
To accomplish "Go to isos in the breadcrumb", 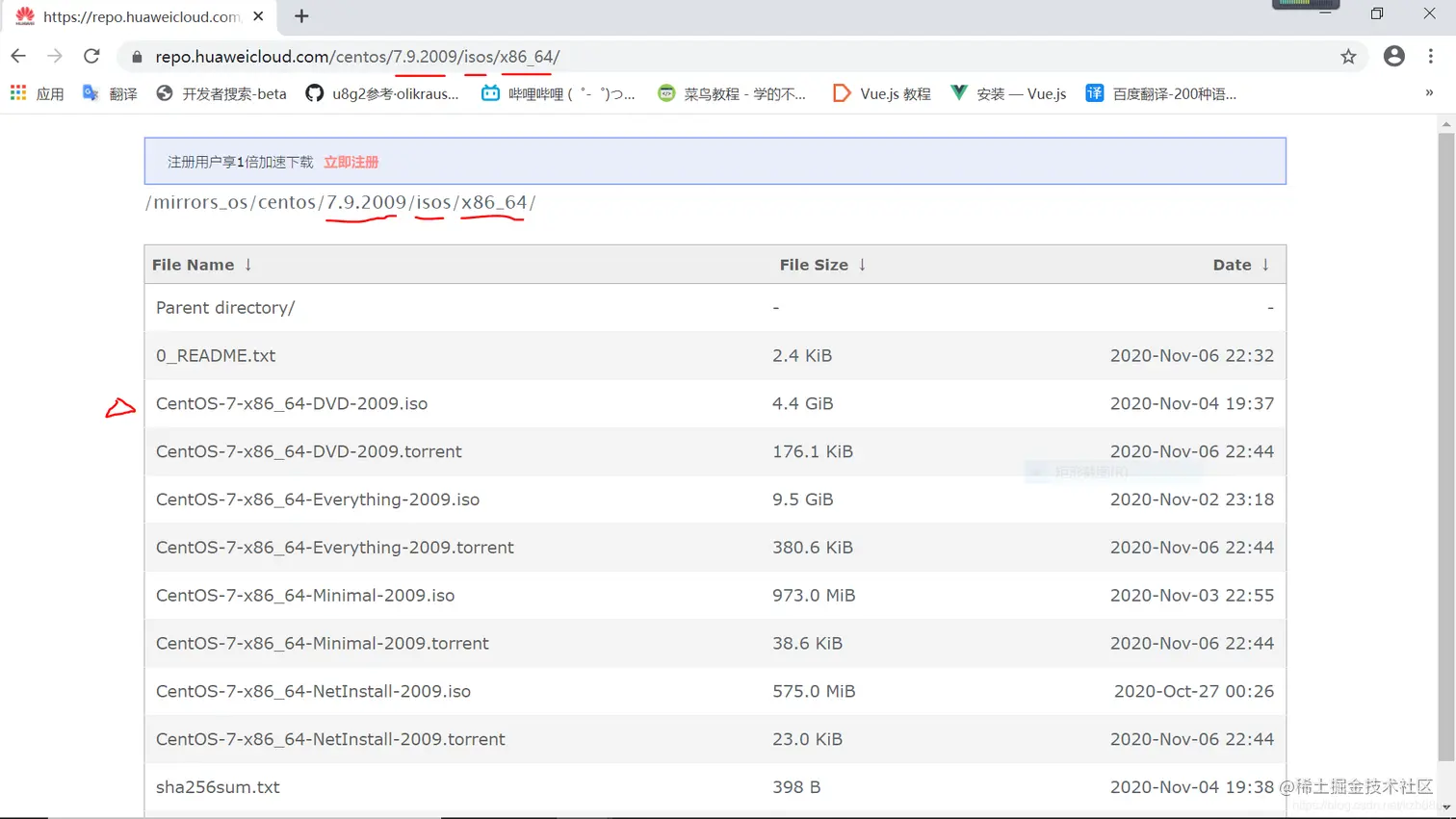I will click(x=433, y=202).
